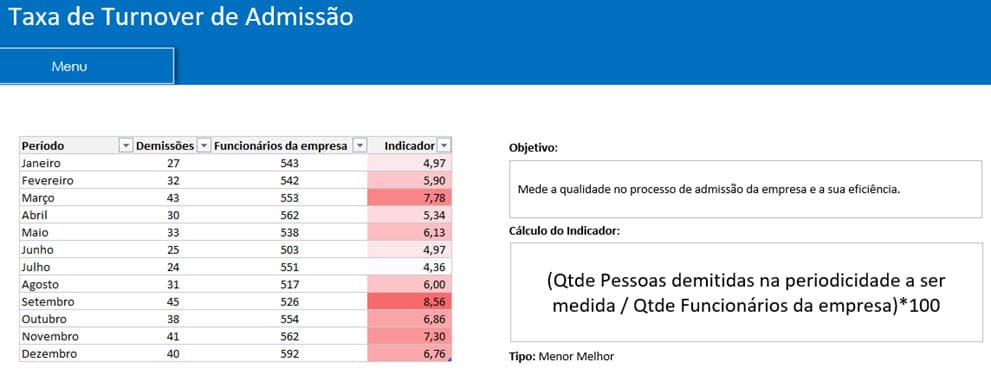Viewport: 991px width, 375px height.
Task: Select the Julho indicator cell 4,36
Action: (x=410, y=267)
